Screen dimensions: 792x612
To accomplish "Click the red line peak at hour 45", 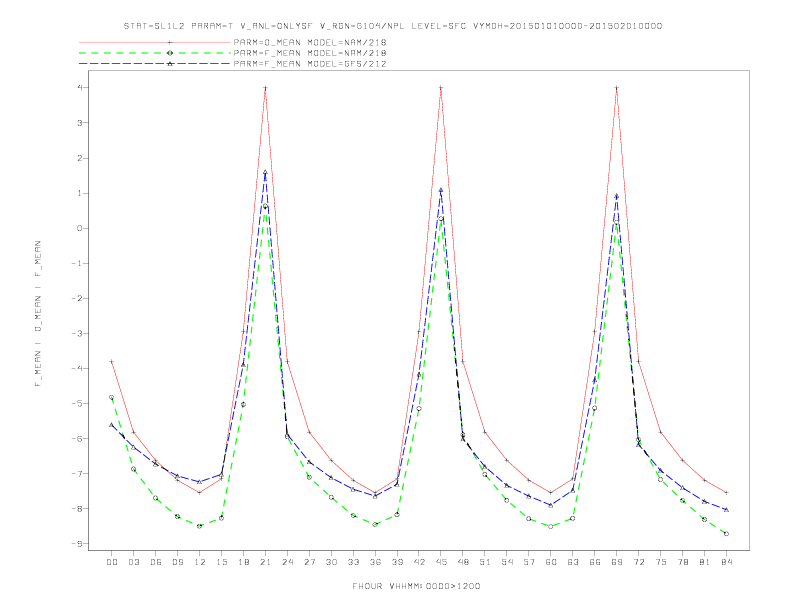I will point(441,88).
